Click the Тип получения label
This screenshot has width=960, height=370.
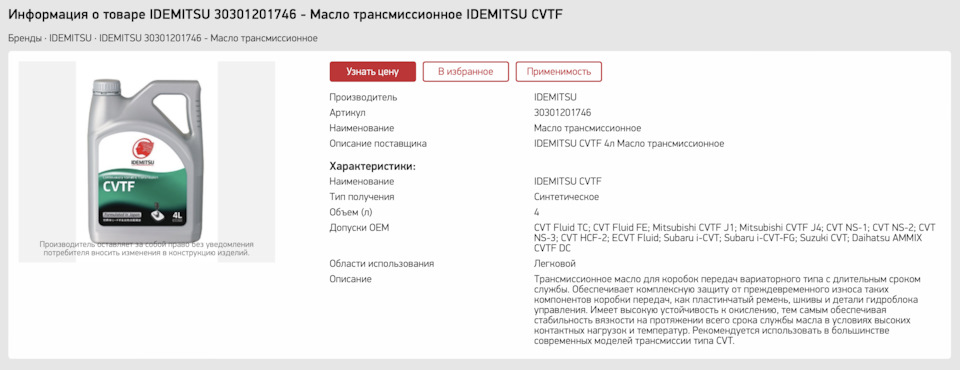point(362,197)
